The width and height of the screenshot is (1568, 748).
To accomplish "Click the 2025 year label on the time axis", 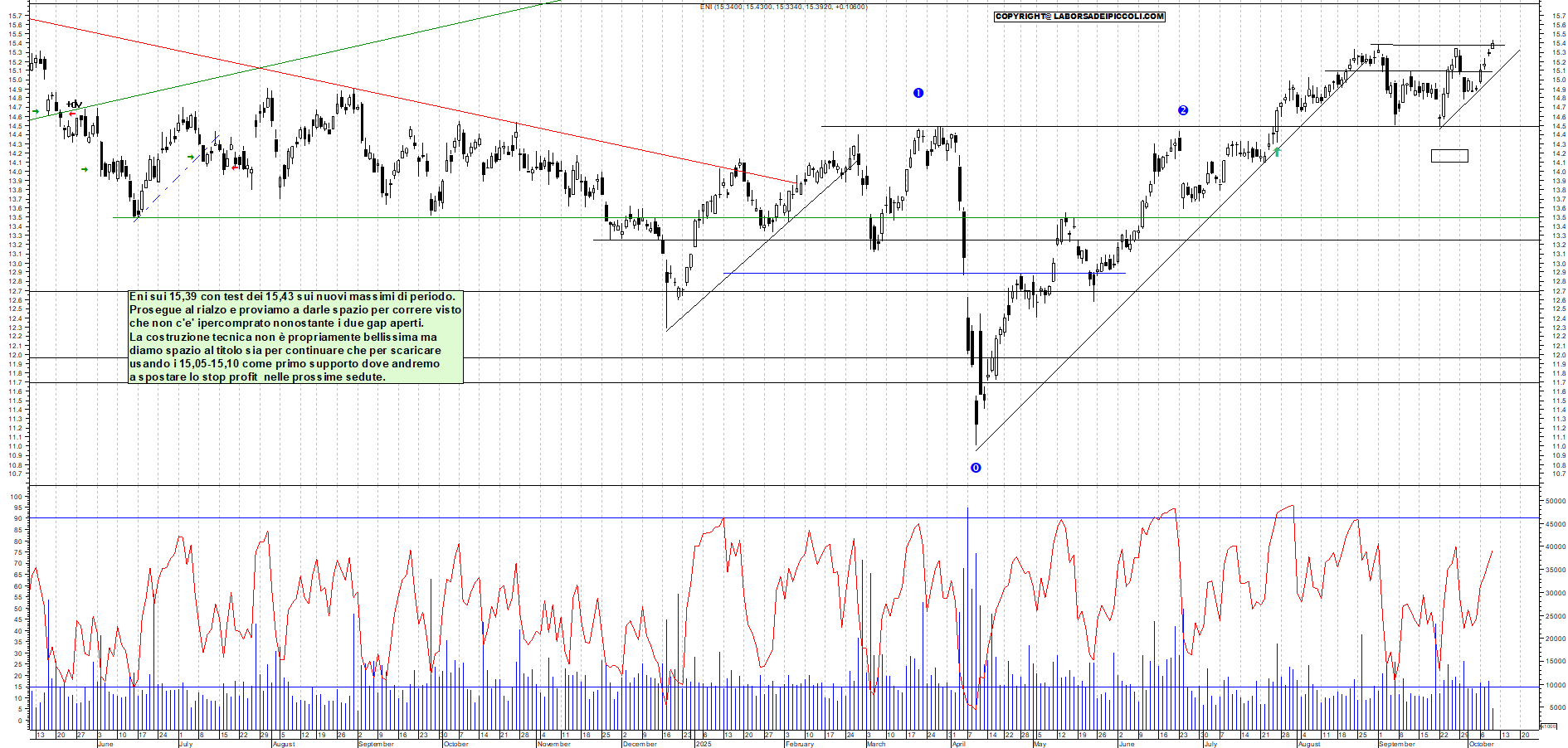I will pos(704,744).
